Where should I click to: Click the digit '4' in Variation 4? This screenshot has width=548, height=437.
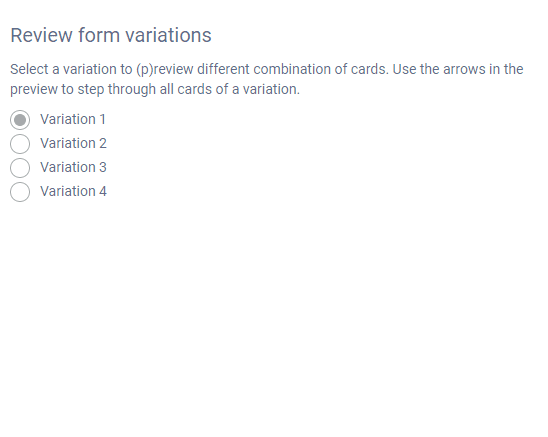103,192
